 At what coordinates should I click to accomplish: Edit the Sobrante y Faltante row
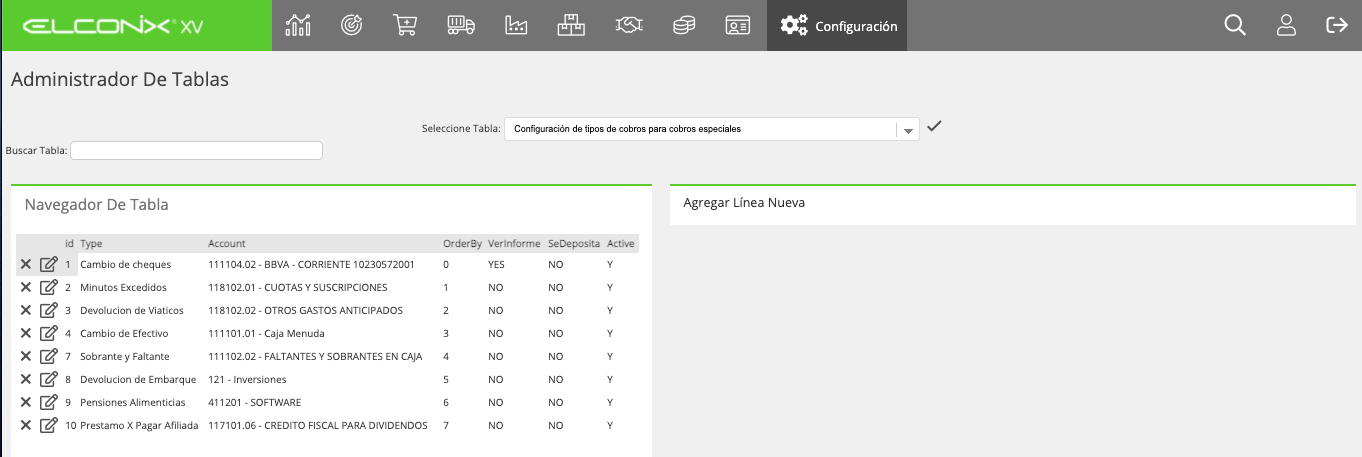[x=48, y=356]
